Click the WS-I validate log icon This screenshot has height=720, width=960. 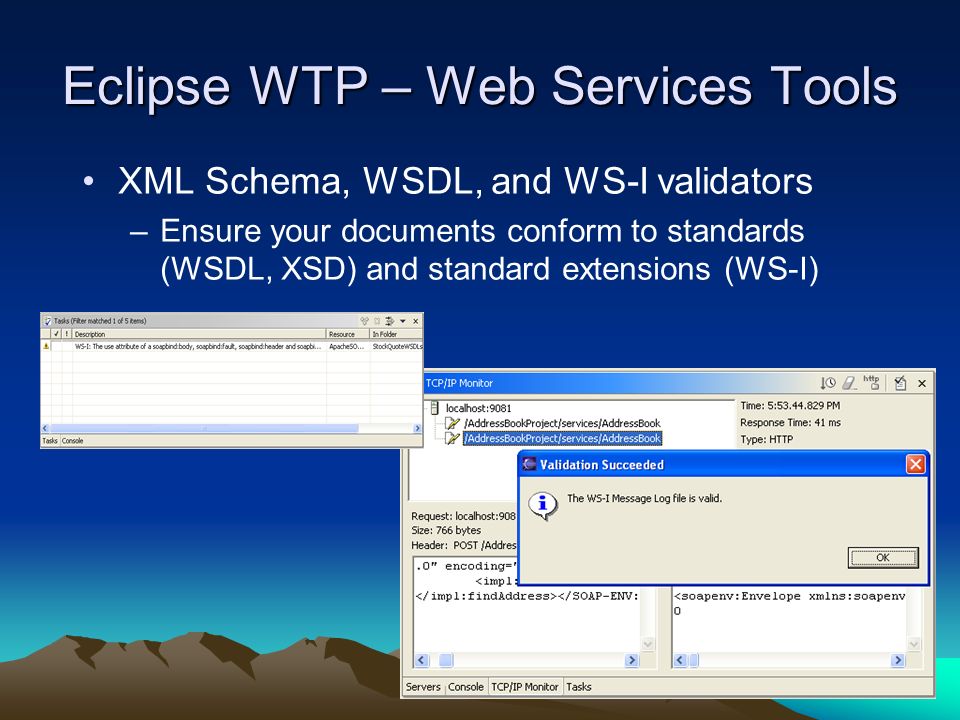pyautogui.click(x=899, y=383)
